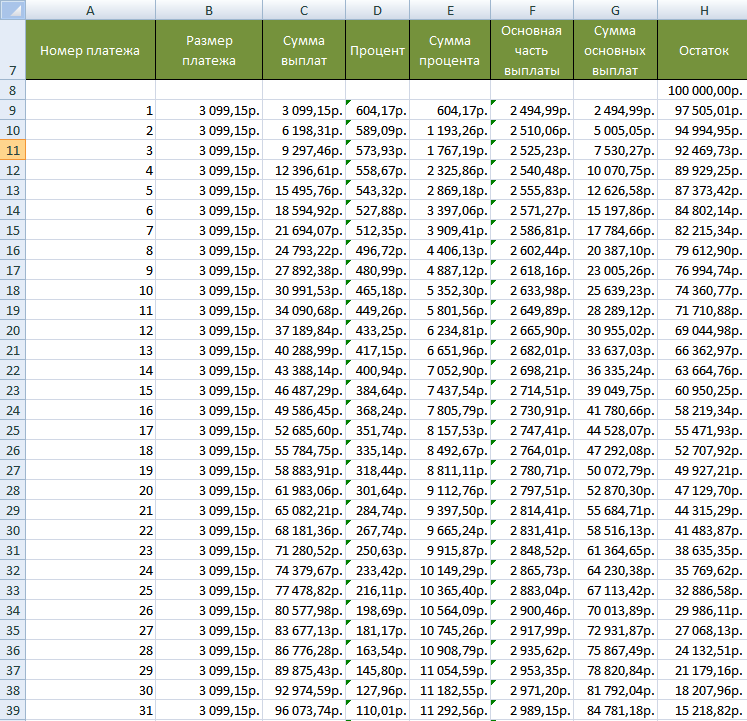This screenshot has width=747, height=721.
Task: Select cell with 5 801,56р.
Action: pyautogui.click(x=450, y=310)
